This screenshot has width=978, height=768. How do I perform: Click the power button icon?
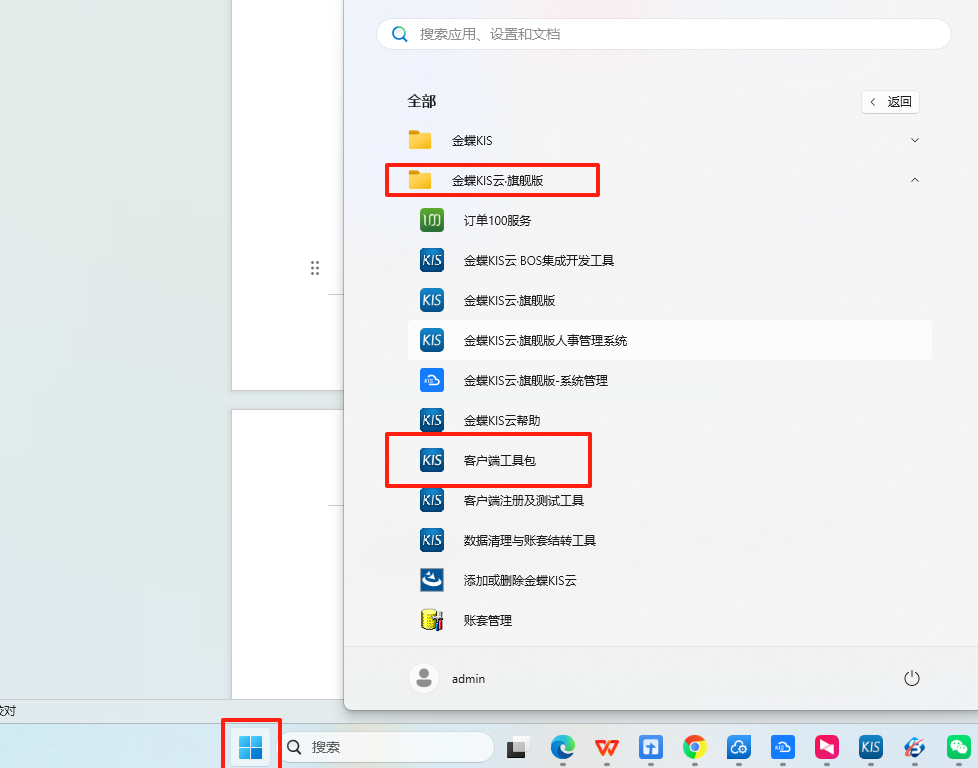tap(911, 678)
